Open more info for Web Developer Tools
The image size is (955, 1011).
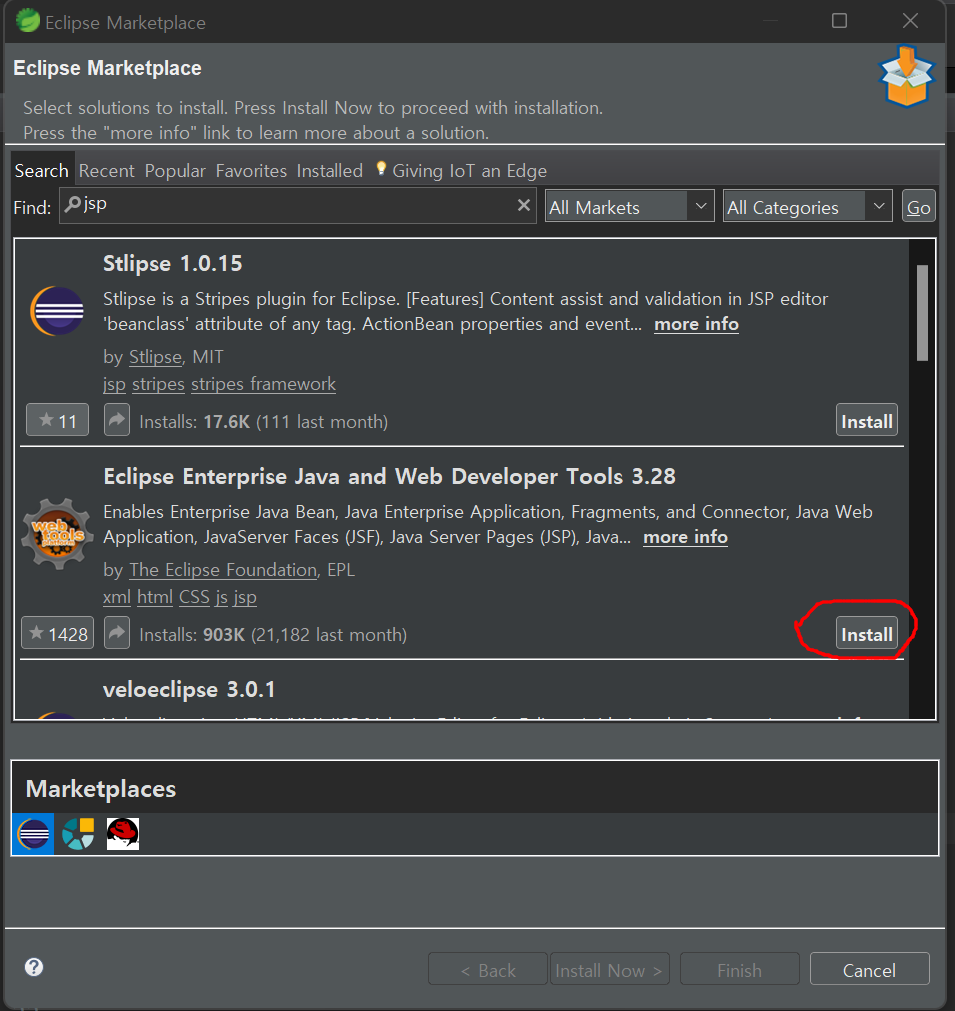685,537
